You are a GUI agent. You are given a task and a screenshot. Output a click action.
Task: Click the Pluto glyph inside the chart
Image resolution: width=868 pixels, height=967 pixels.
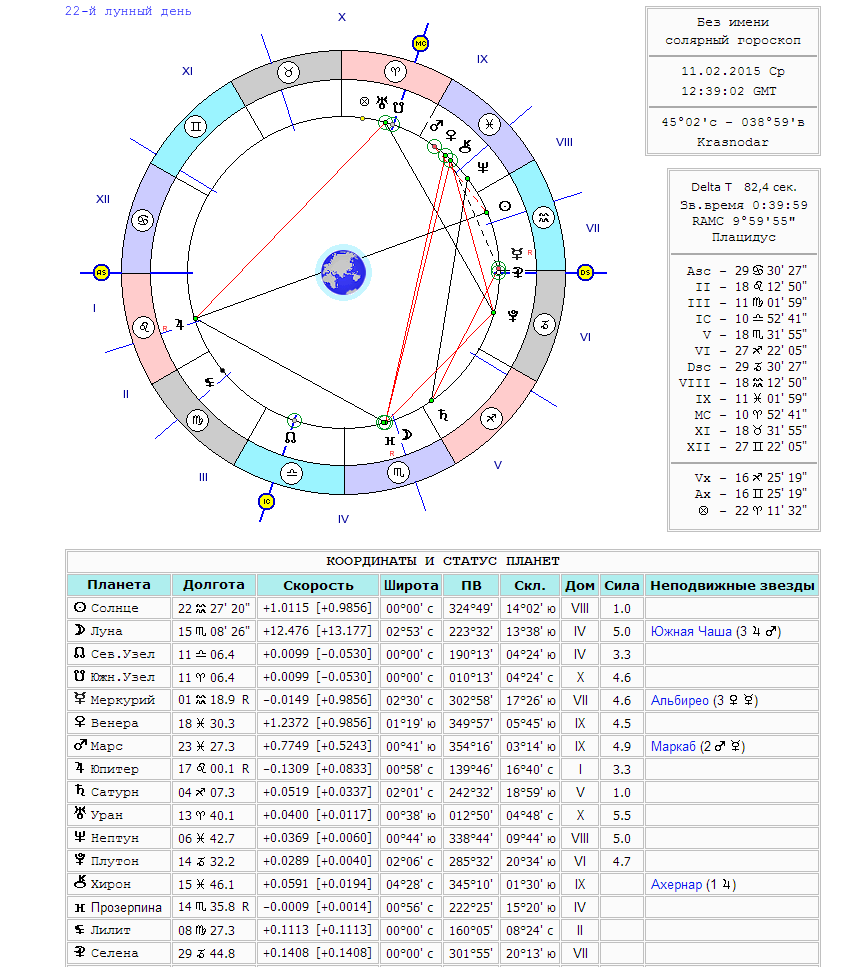[x=513, y=316]
